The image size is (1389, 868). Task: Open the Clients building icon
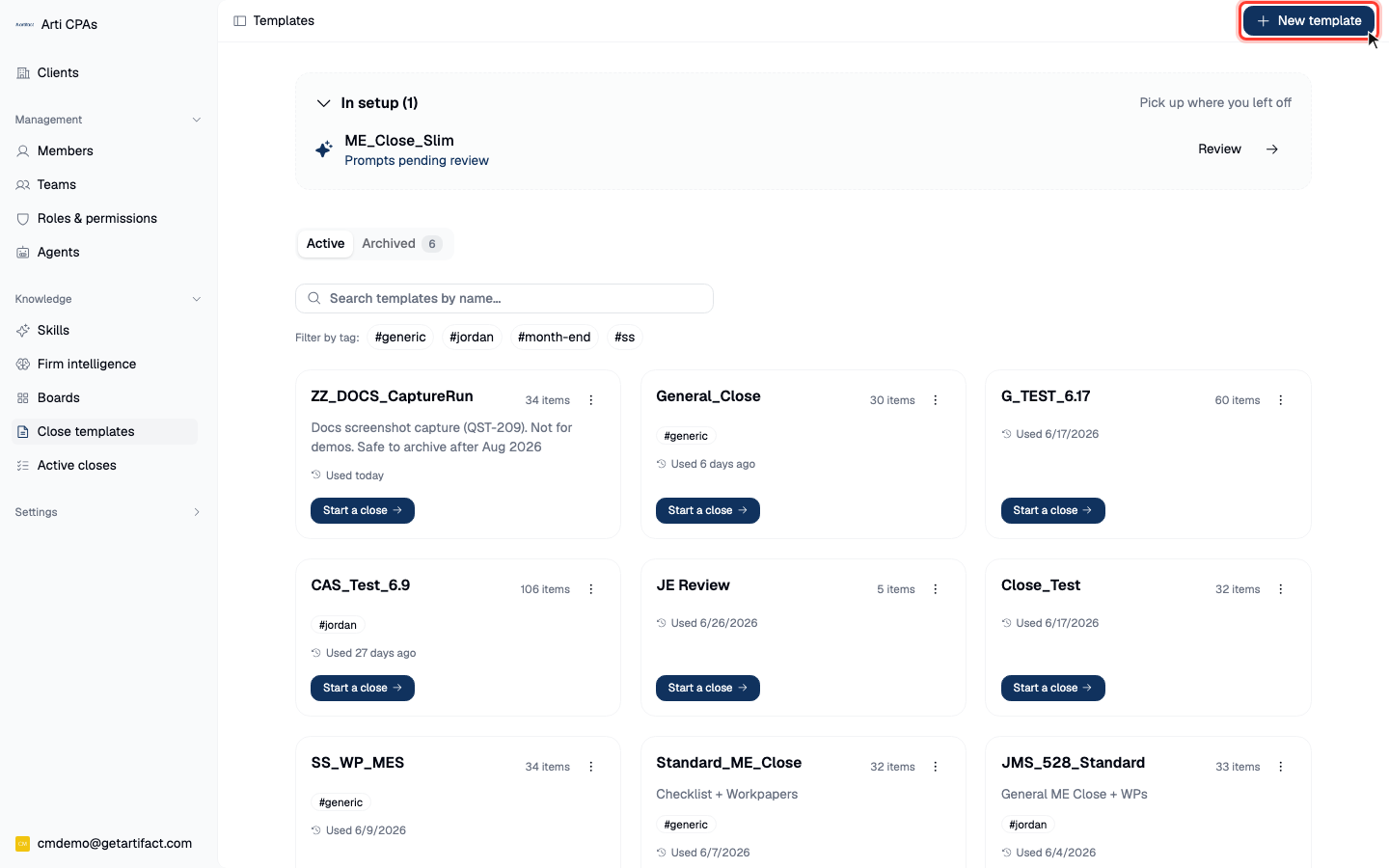tap(23, 73)
